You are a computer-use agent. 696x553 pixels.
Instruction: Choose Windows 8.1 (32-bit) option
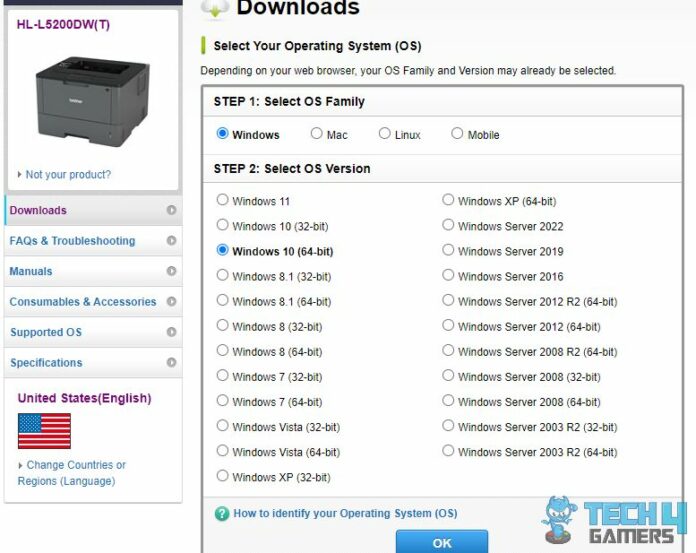(222, 275)
